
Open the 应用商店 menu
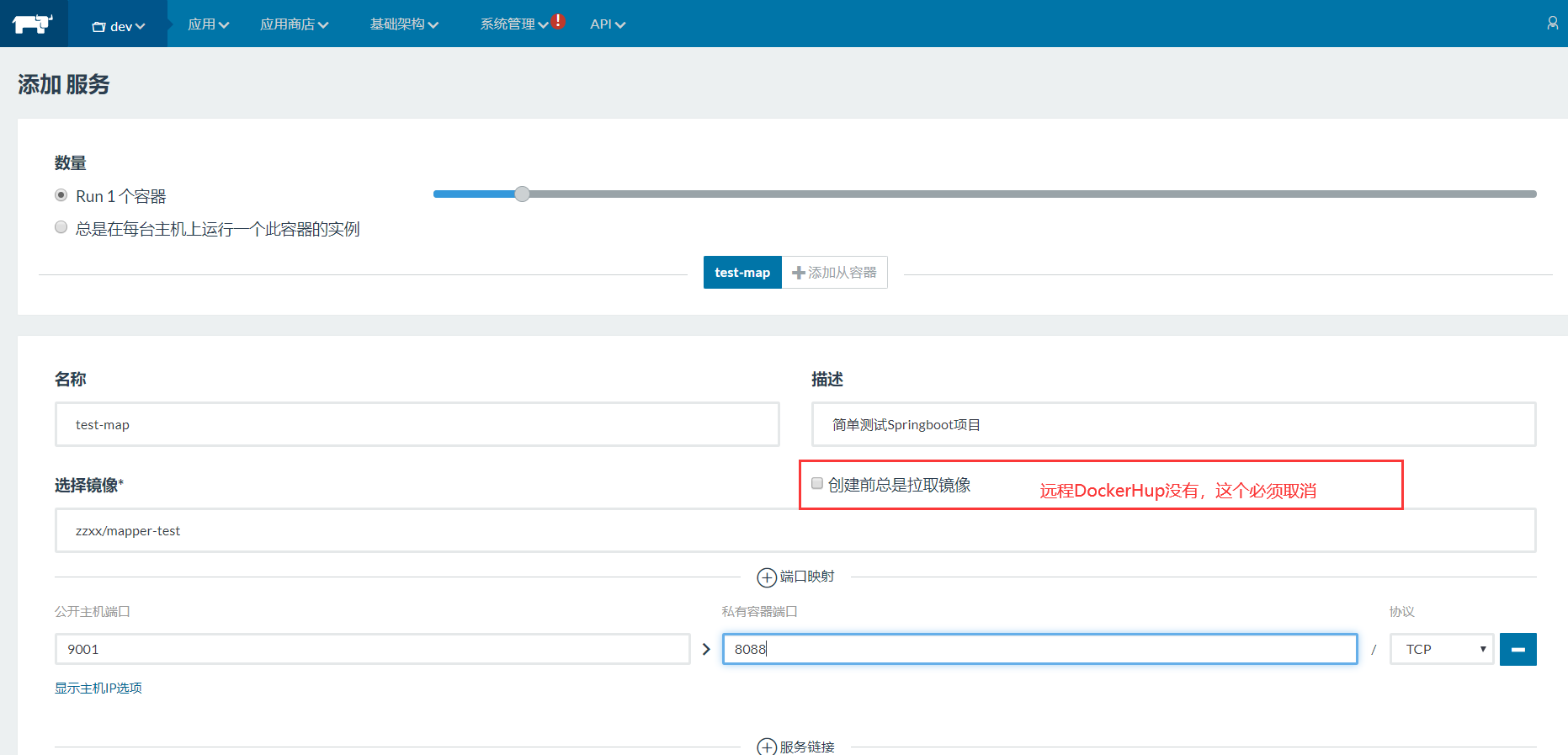pos(294,24)
